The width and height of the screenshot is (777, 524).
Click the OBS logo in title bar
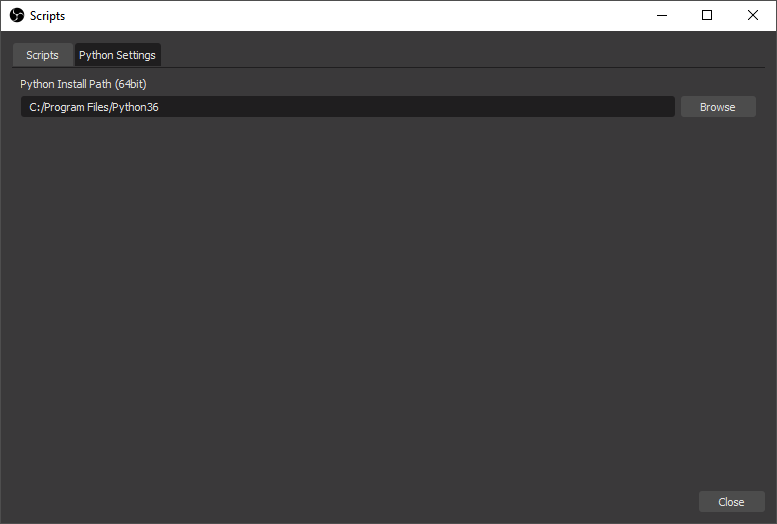point(17,15)
